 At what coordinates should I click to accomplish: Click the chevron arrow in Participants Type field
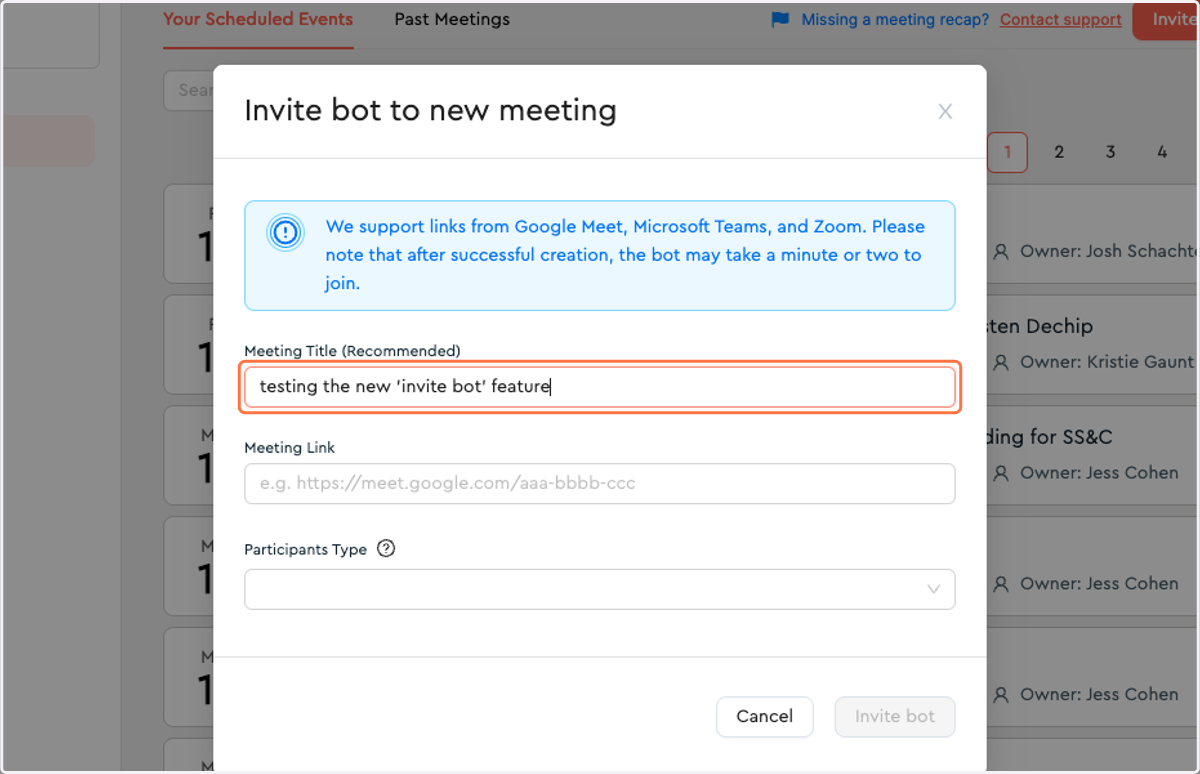(933, 589)
